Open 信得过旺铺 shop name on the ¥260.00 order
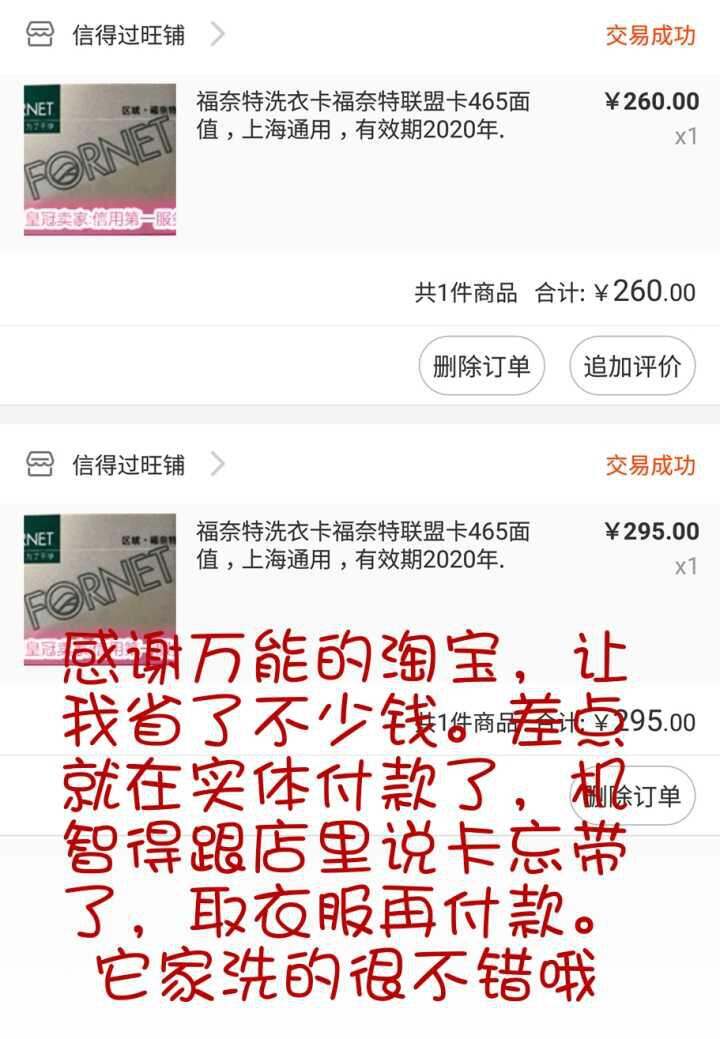Viewport: 720px width, 1039px height. point(129,34)
